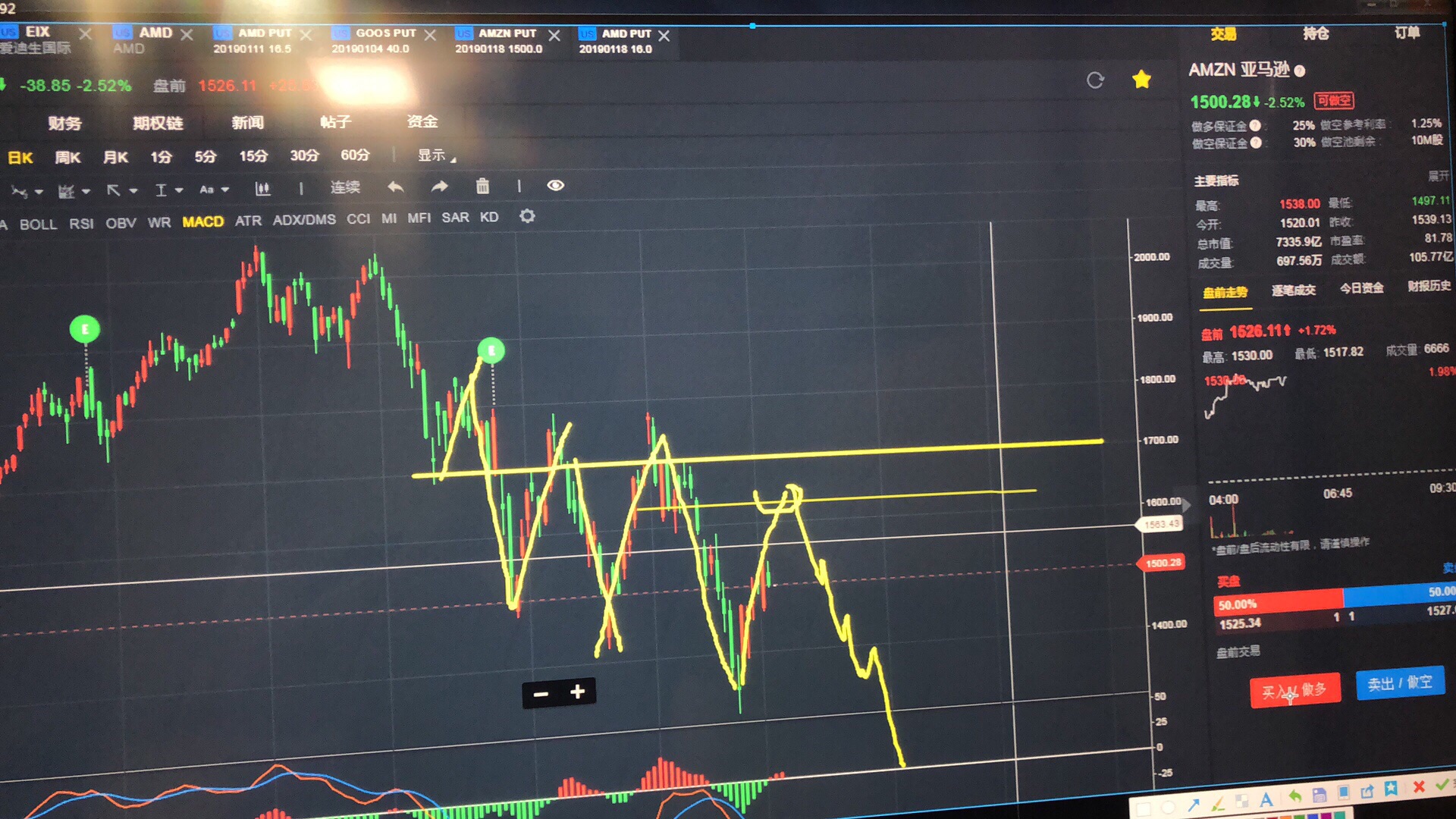
Task: Switch to 日K daily chart
Action: point(20,158)
